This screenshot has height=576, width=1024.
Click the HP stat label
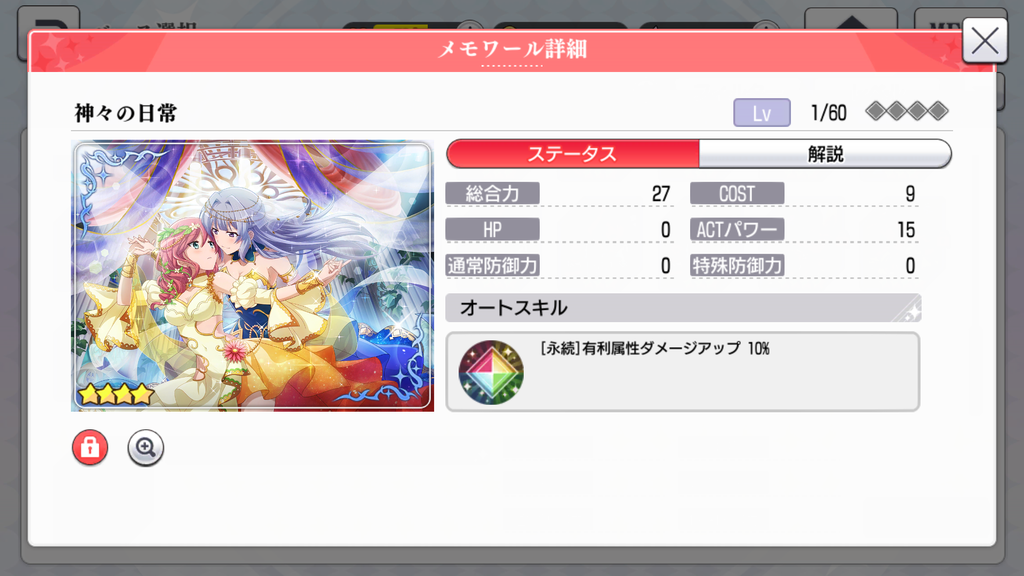pos(492,229)
